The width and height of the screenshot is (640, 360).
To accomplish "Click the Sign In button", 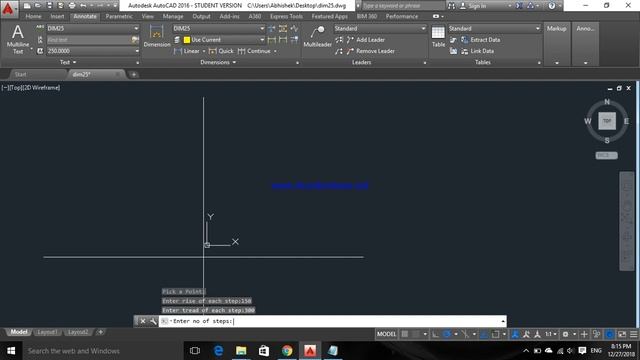I will pos(473,6).
